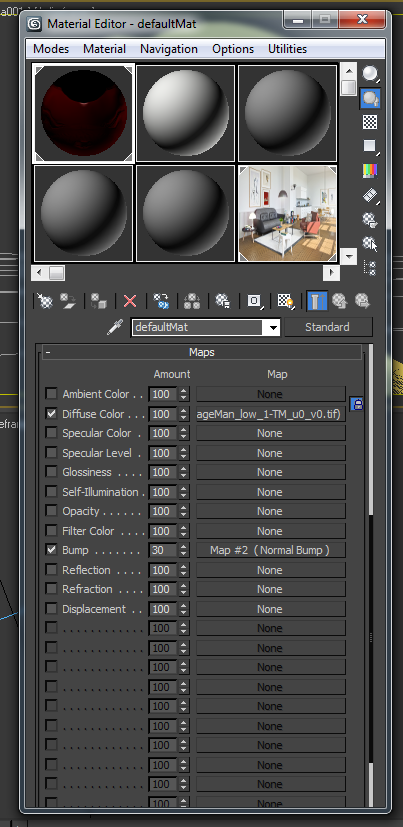Image resolution: width=403 pixels, height=827 pixels.
Task: Click the Put Material to Scene icon
Action: 68,301
